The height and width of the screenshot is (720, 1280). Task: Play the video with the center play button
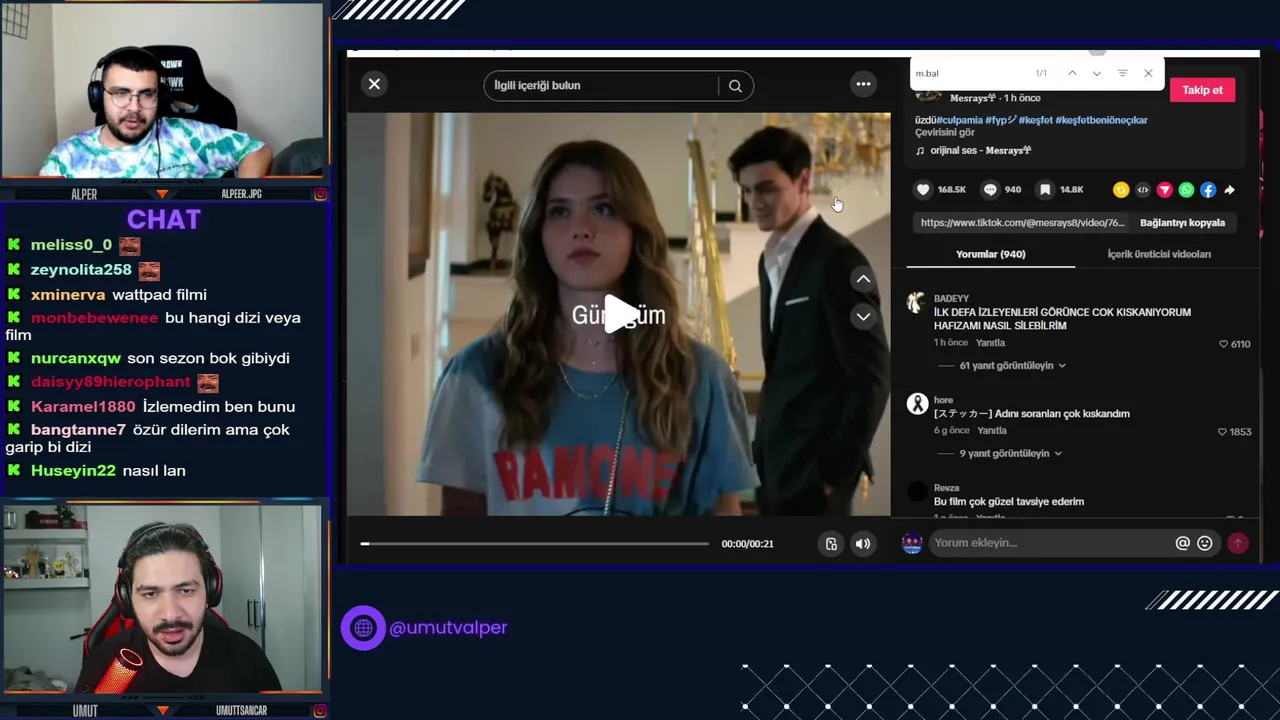click(619, 314)
